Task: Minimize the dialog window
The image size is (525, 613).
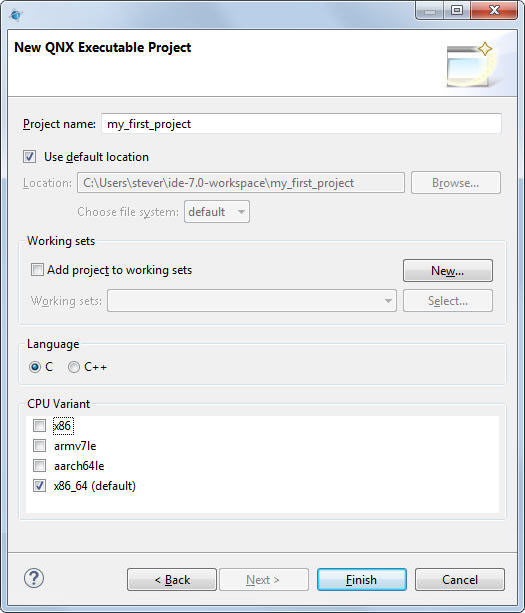Action: (x=430, y=11)
